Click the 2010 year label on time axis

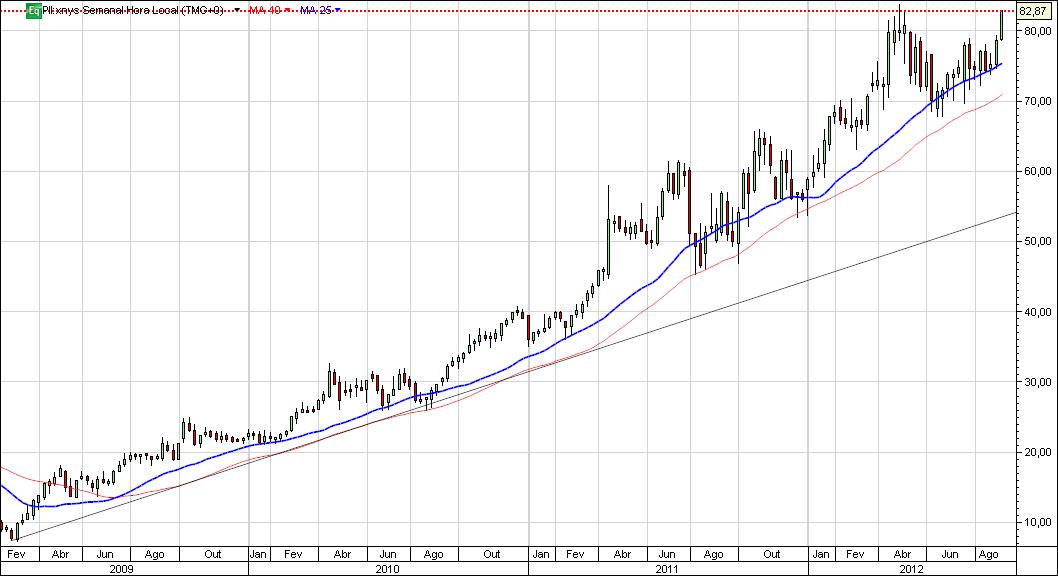pyautogui.click(x=387, y=569)
